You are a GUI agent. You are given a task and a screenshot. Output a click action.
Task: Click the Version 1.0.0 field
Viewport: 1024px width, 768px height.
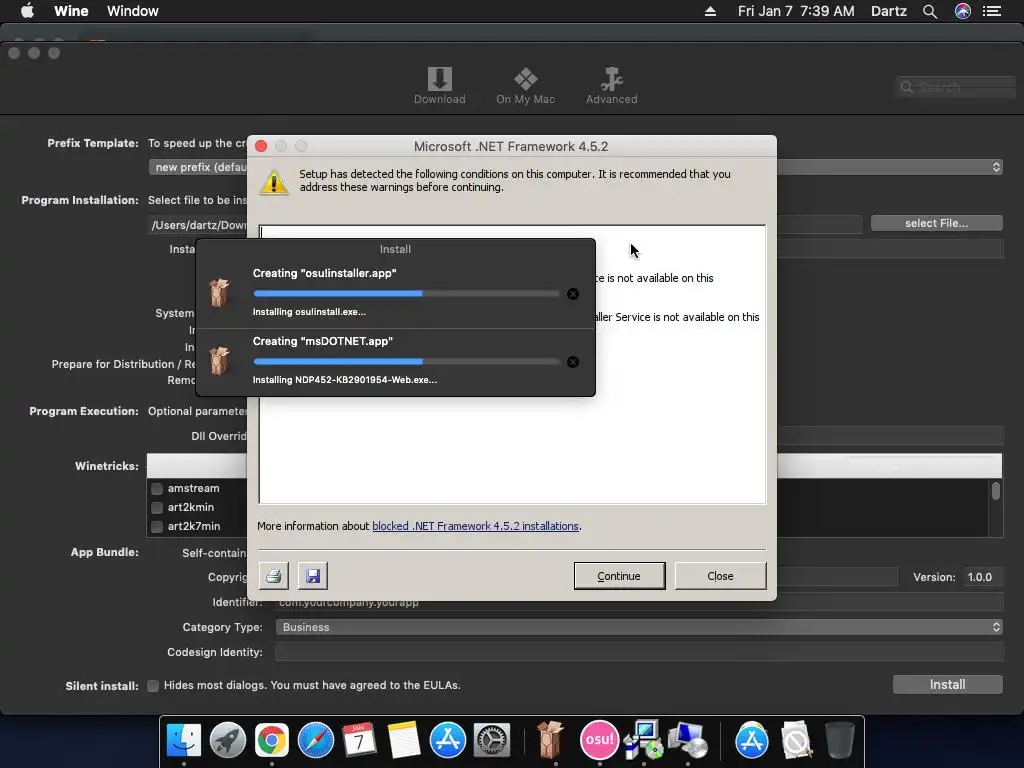[982, 577]
